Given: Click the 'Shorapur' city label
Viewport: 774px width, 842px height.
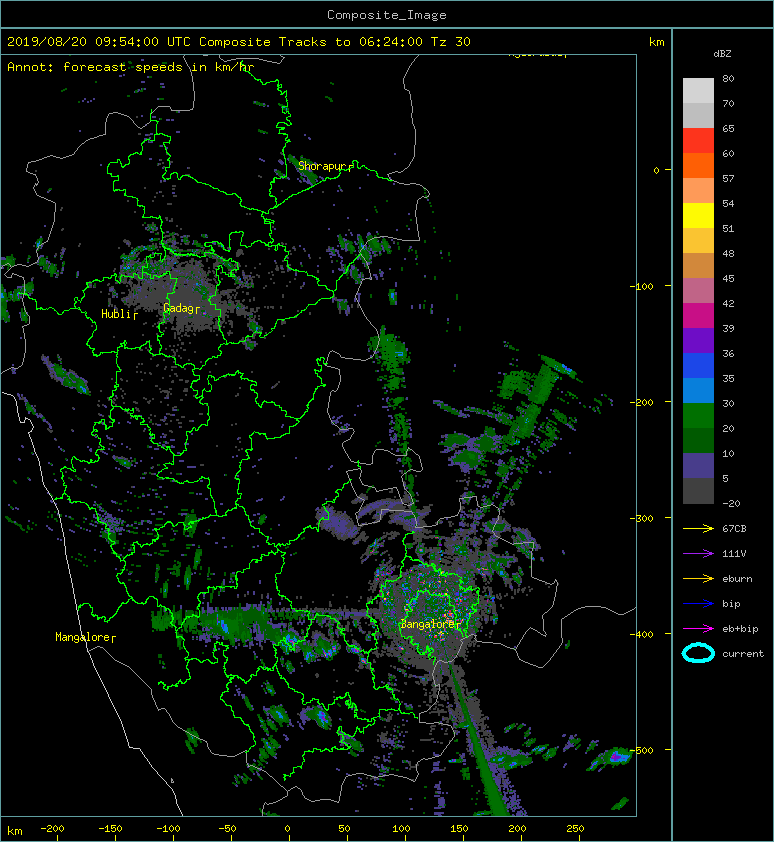Looking at the screenshot, I should pos(322,166).
